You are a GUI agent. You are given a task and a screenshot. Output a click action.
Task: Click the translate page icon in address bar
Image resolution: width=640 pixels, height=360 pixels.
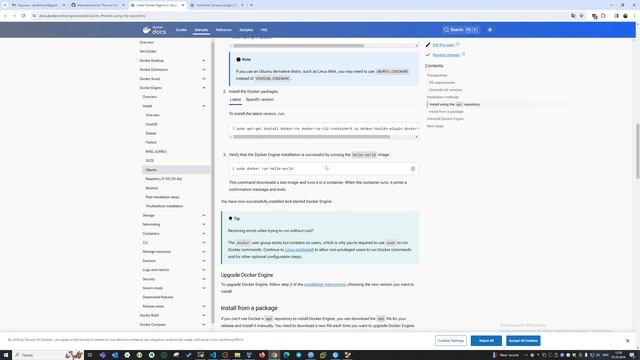[x=573, y=16]
